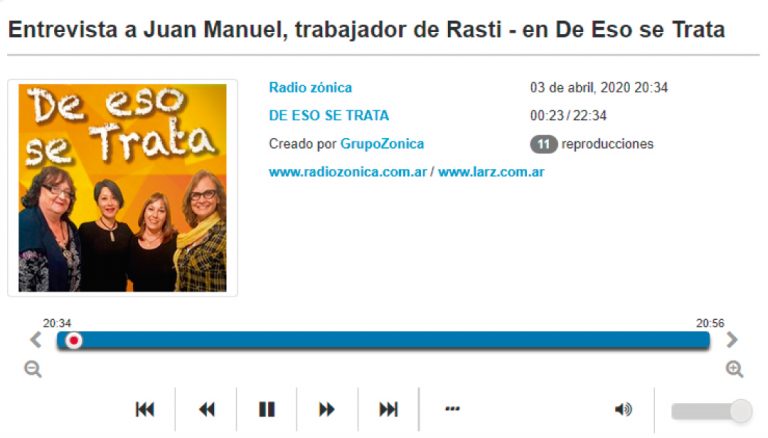Adjust the volume slider knob
Image resolution: width=768 pixels, height=438 pixels.
pos(741,411)
